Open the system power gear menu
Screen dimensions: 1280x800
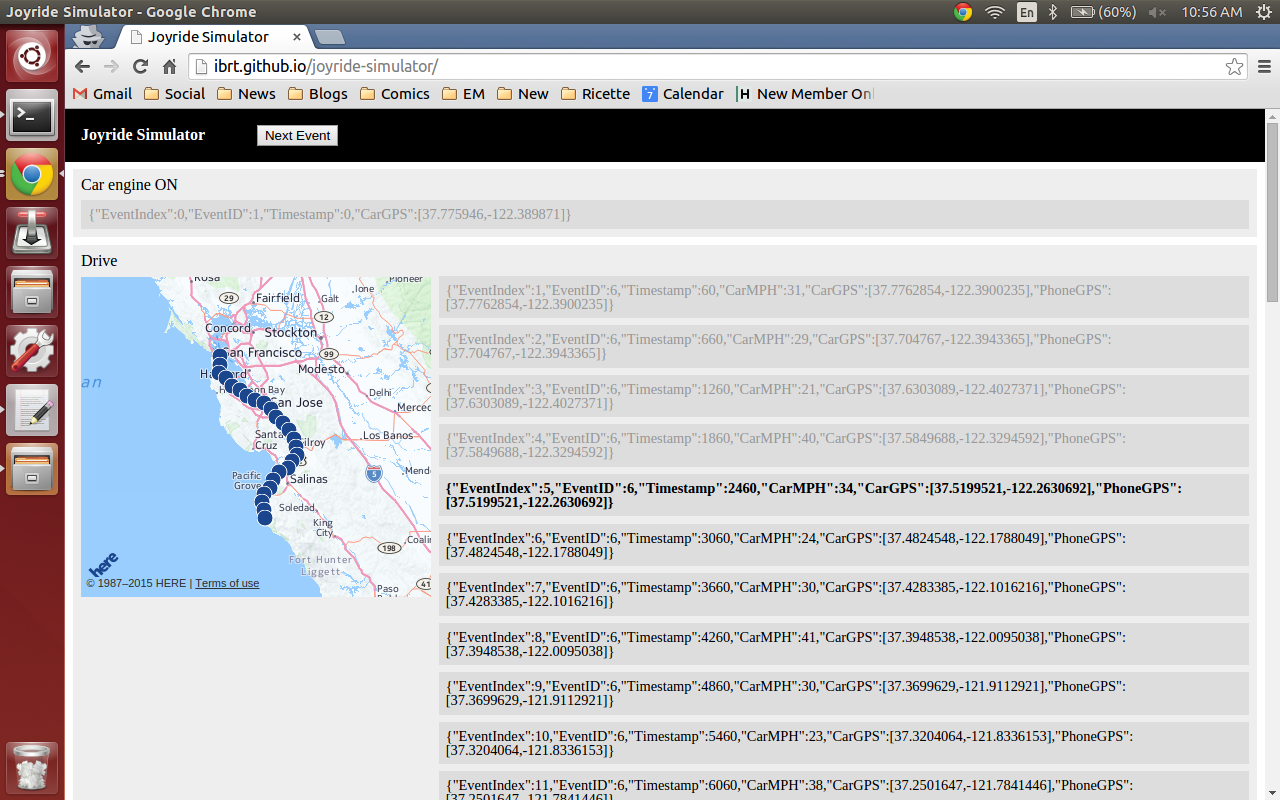(1264, 12)
